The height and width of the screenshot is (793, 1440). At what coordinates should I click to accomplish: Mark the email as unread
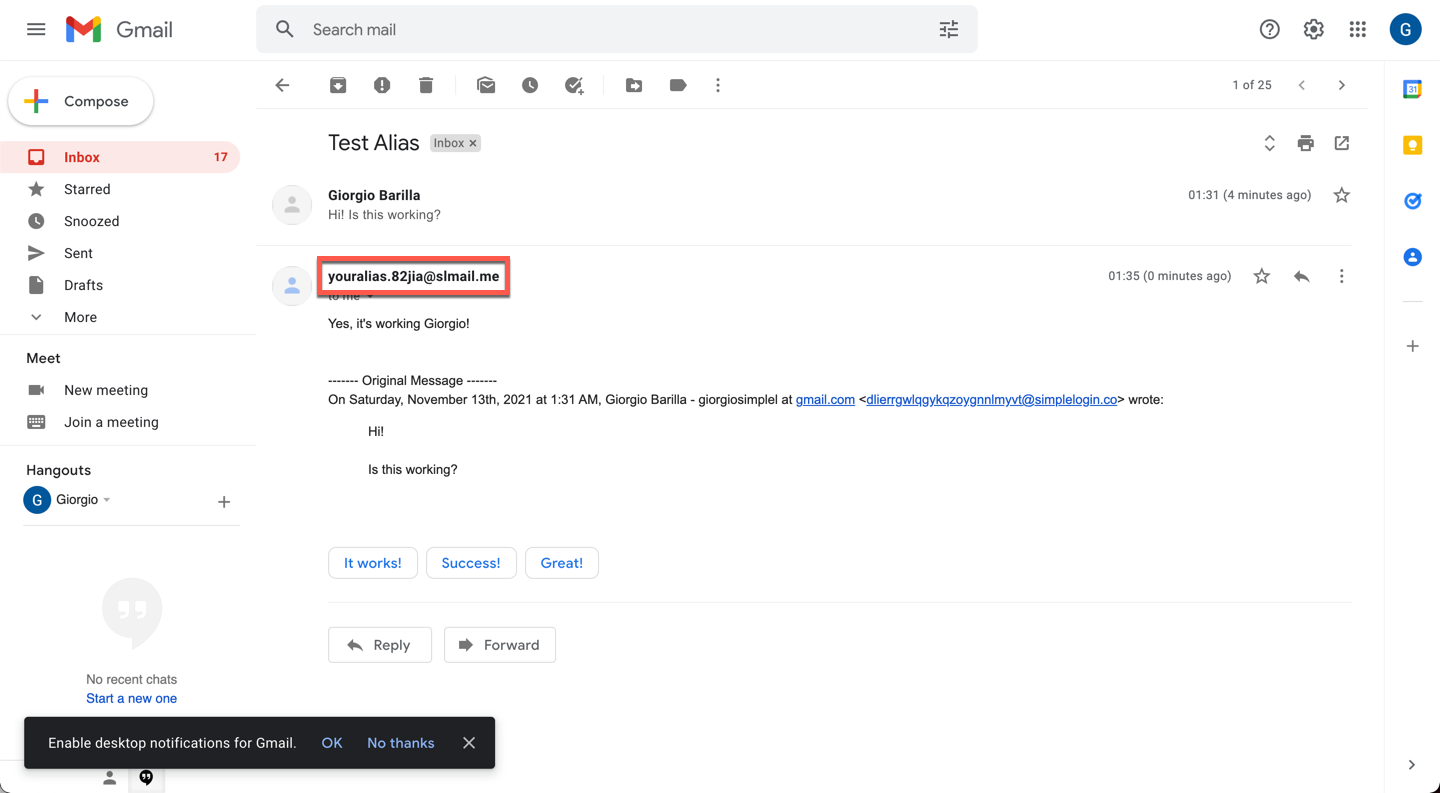point(486,85)
